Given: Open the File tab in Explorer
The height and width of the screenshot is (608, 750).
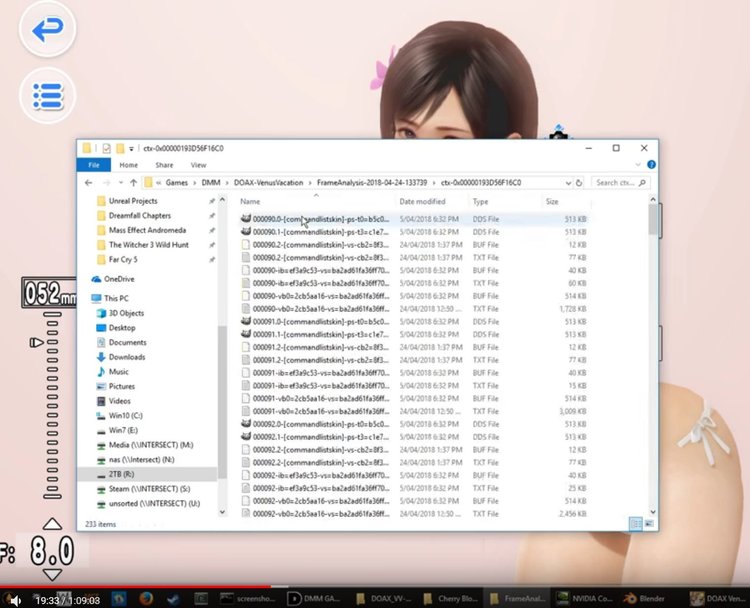Looking at the screenshot, I should coord(94,165).
